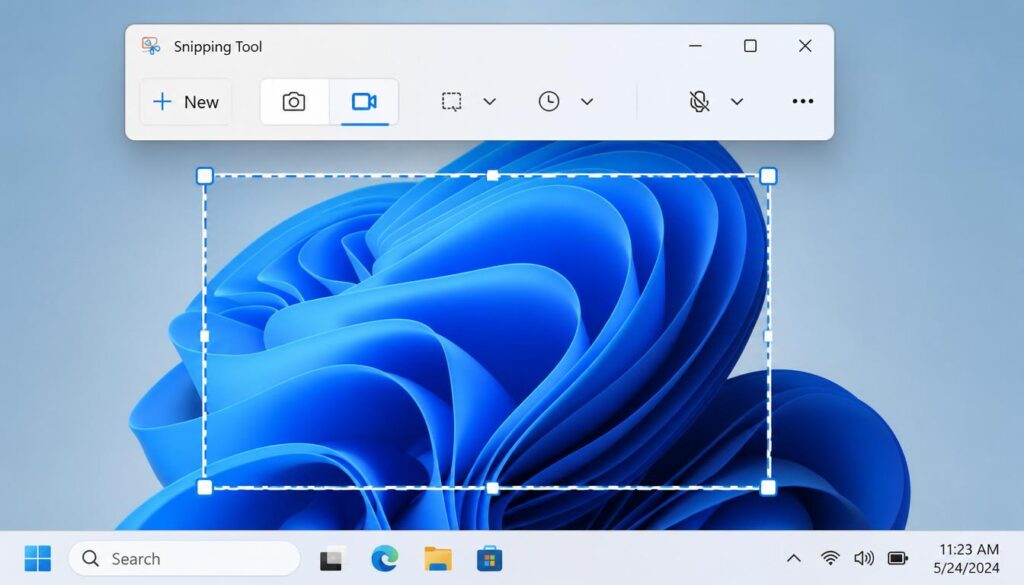The height and width of the screenshot is (585, 1024).
Task: Click the bottom-left selection corner handle
Action: click(x=204, y=487)
